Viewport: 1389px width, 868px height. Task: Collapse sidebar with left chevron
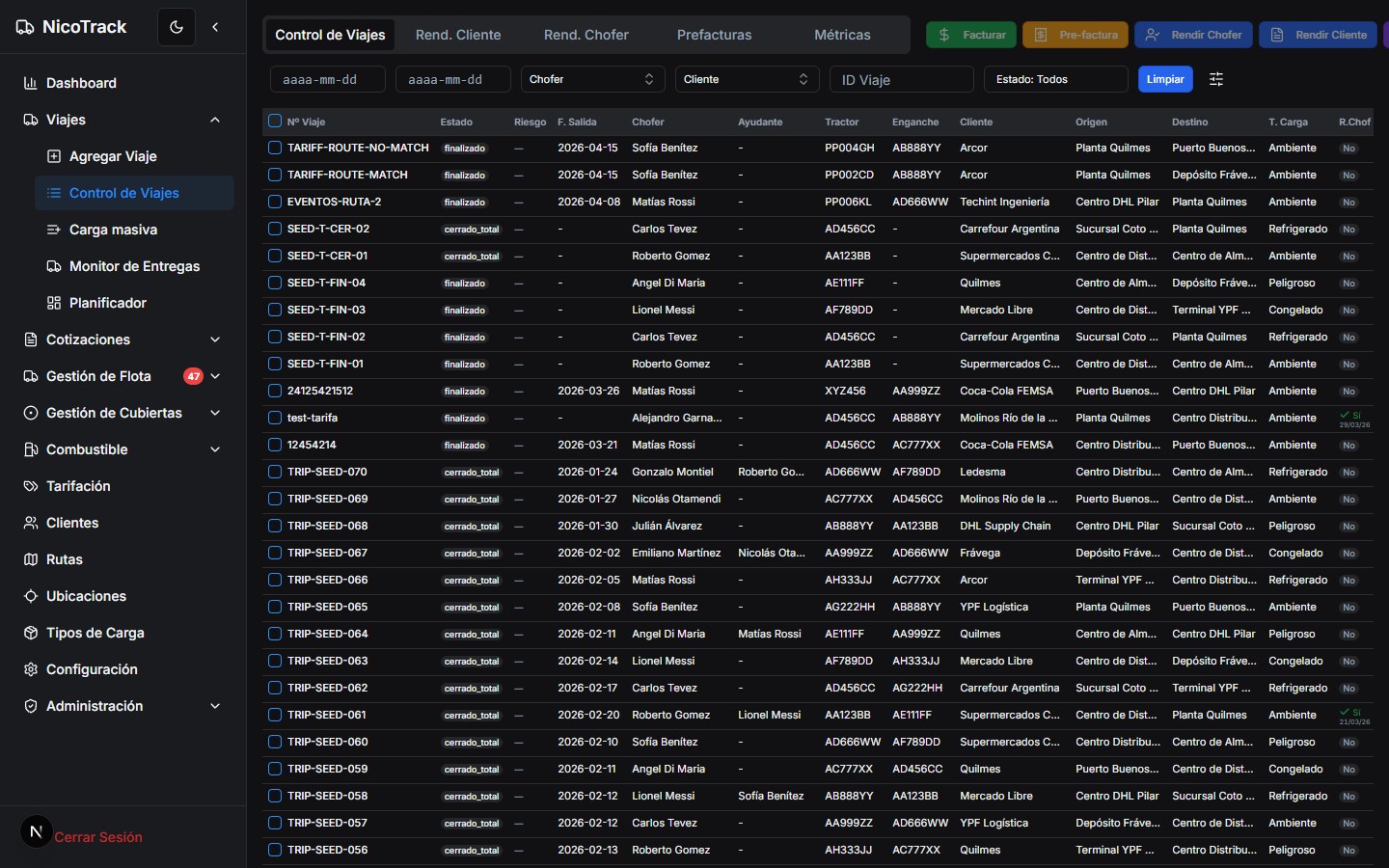[x=215, y=27]
